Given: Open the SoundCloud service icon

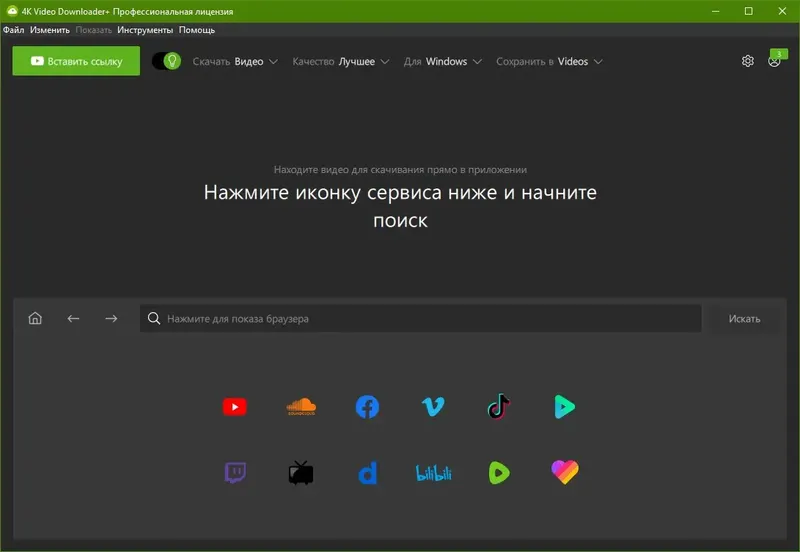Looking at the screenshot, I should point(301,407).
